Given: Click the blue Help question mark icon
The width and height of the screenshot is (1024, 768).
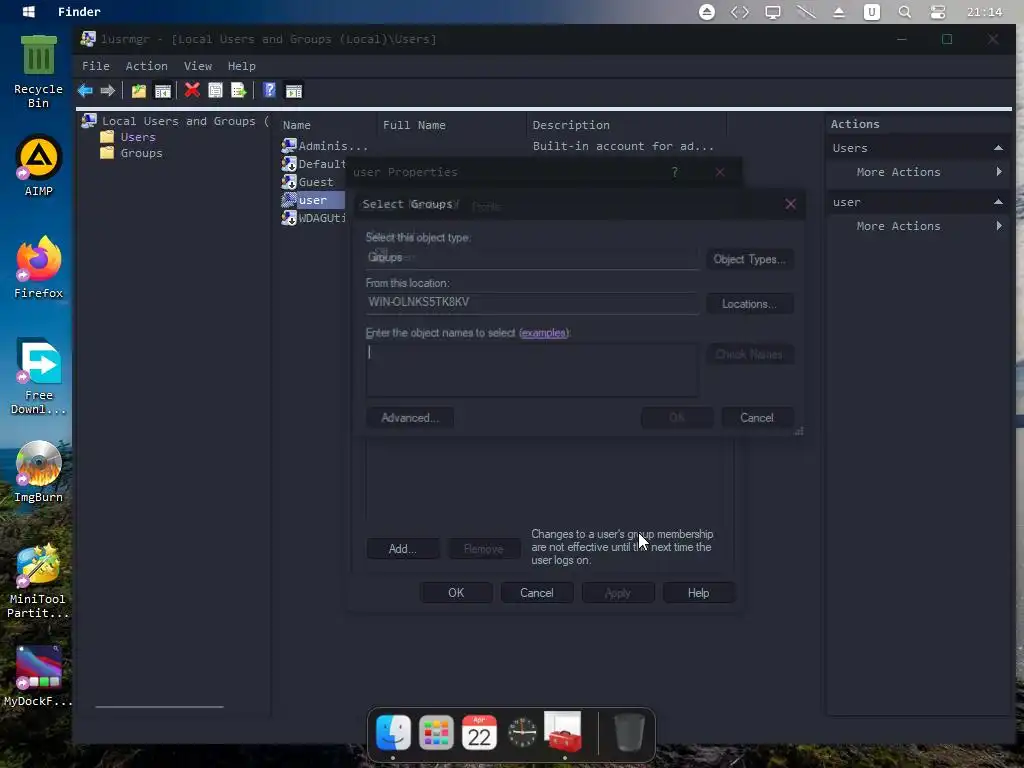Looking at the screenshot, I should (269, 90).
